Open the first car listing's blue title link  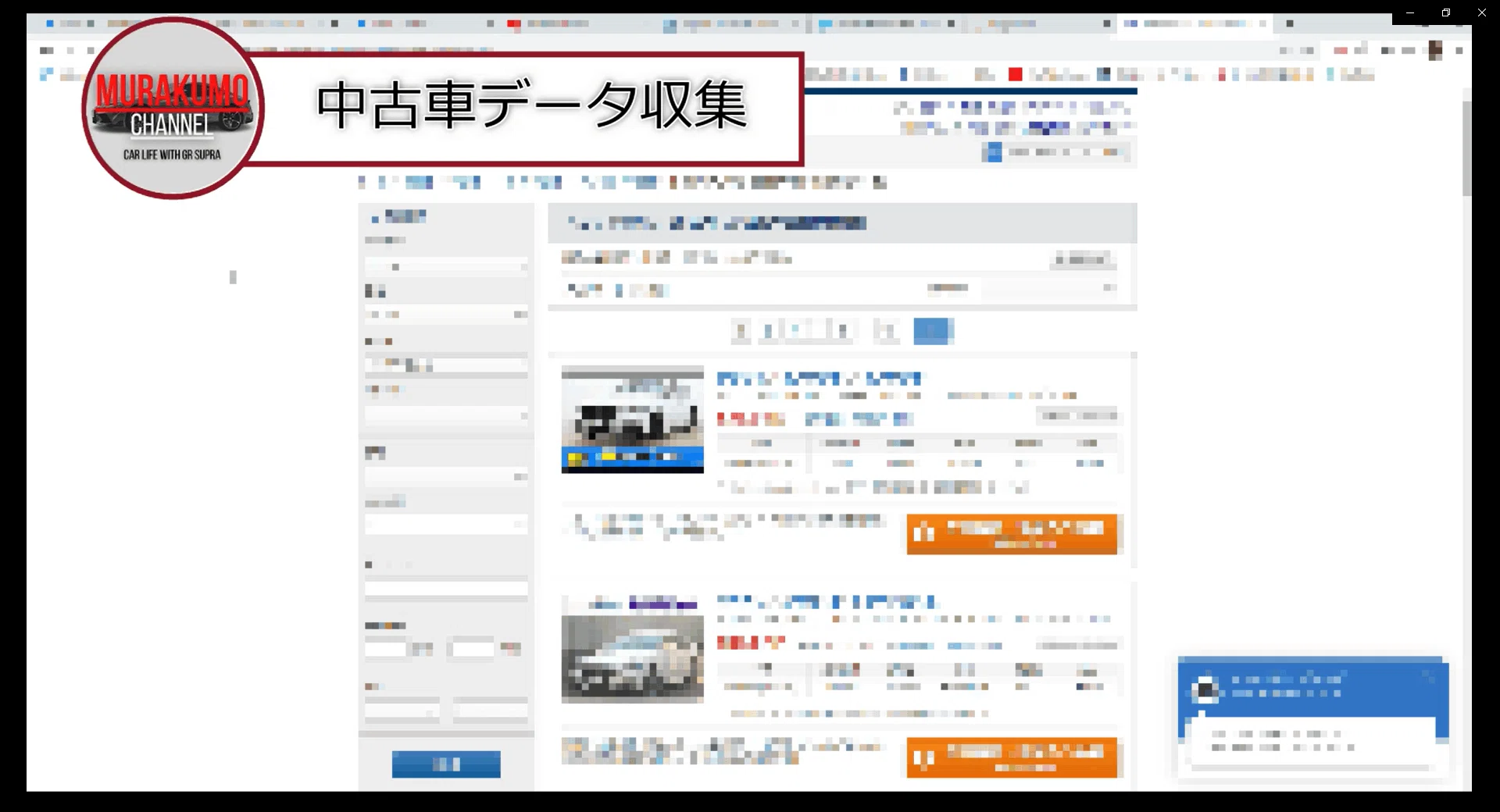[x=819, y=379]
